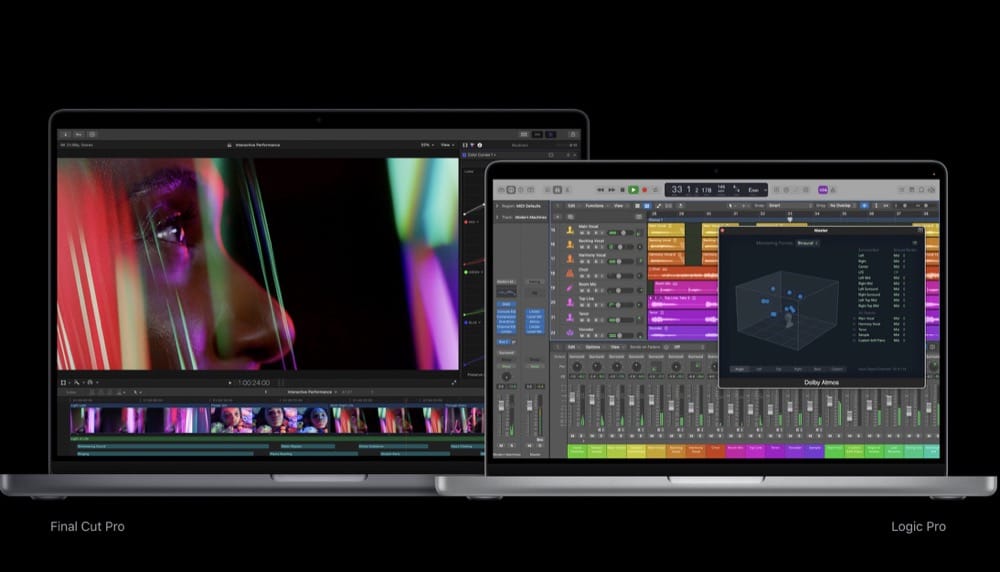Click the red record button in Logic Pro
Viewport: 1000px width, 572px height.
click(x=644, y=190)
